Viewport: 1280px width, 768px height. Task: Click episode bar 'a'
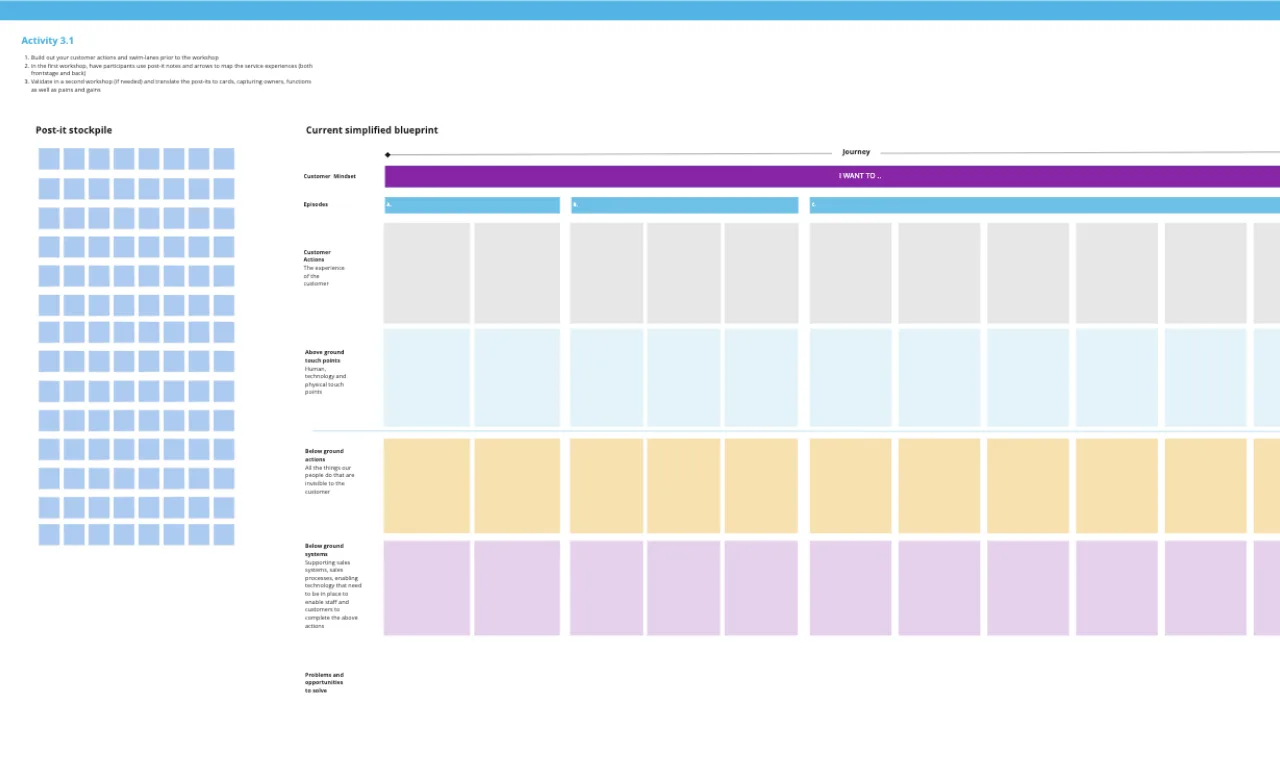pos(471,205)
